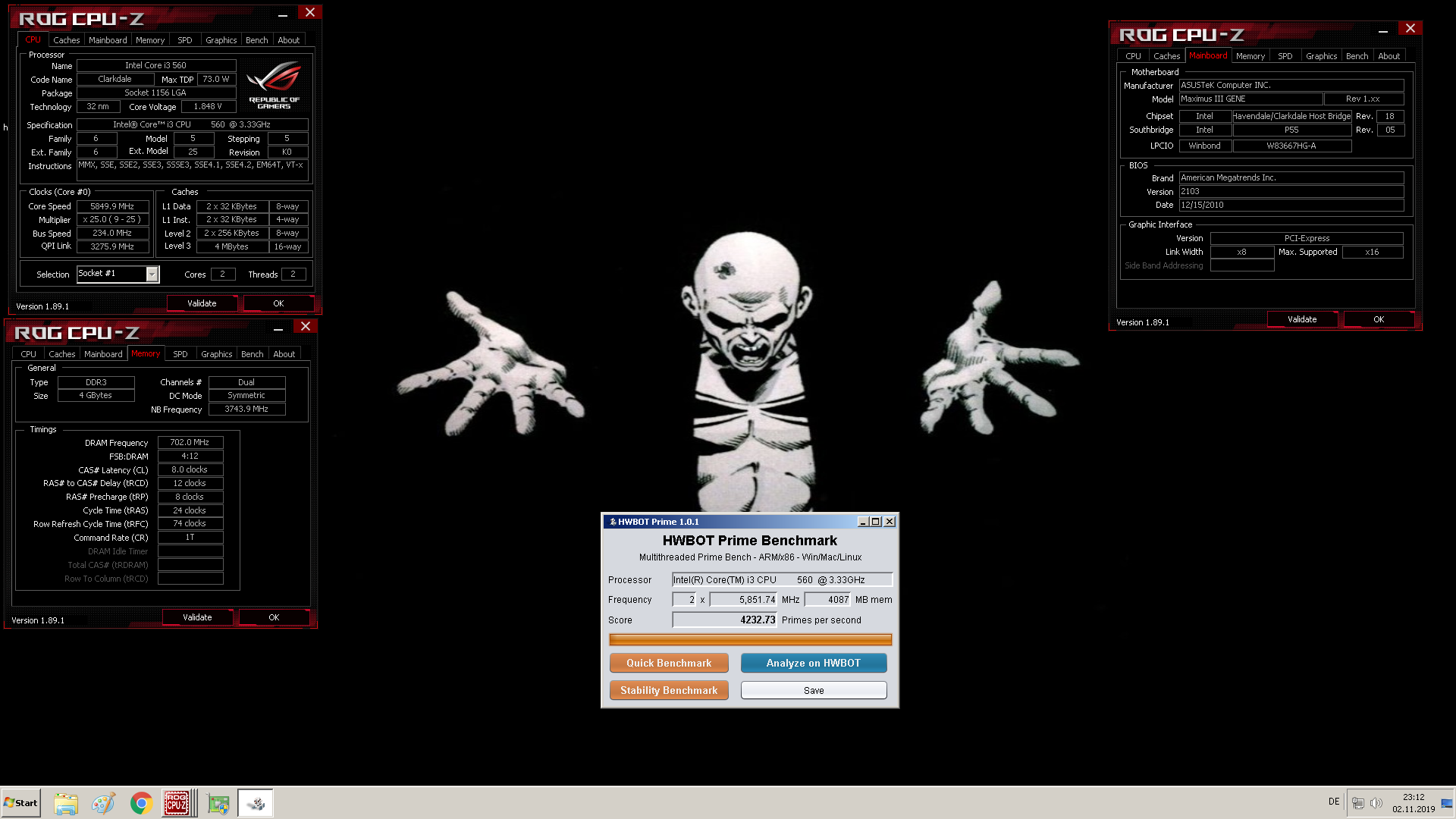Switch to Caches tab in top-left CPU-Z

[x=67, y=40]
